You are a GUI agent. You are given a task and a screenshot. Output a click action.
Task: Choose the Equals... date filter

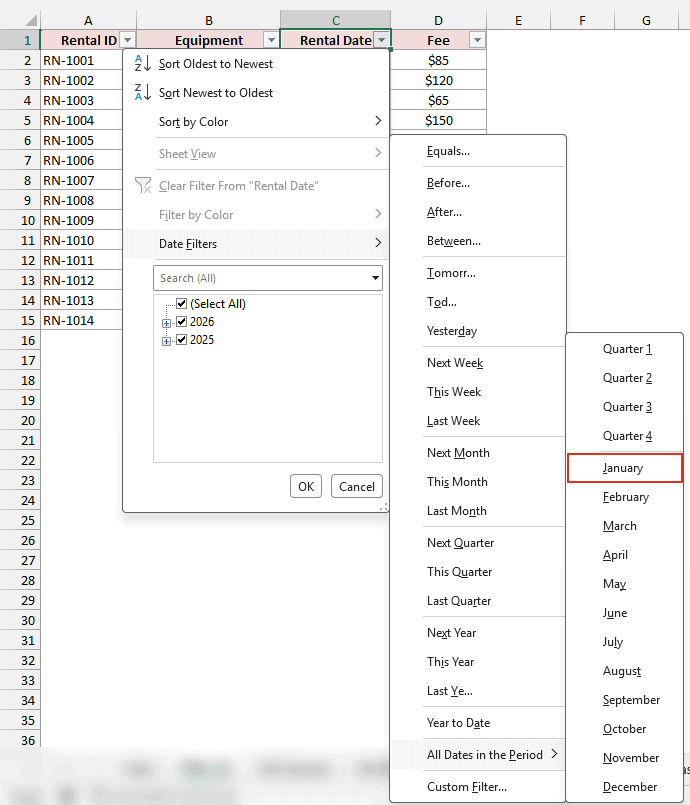(478, 151)
